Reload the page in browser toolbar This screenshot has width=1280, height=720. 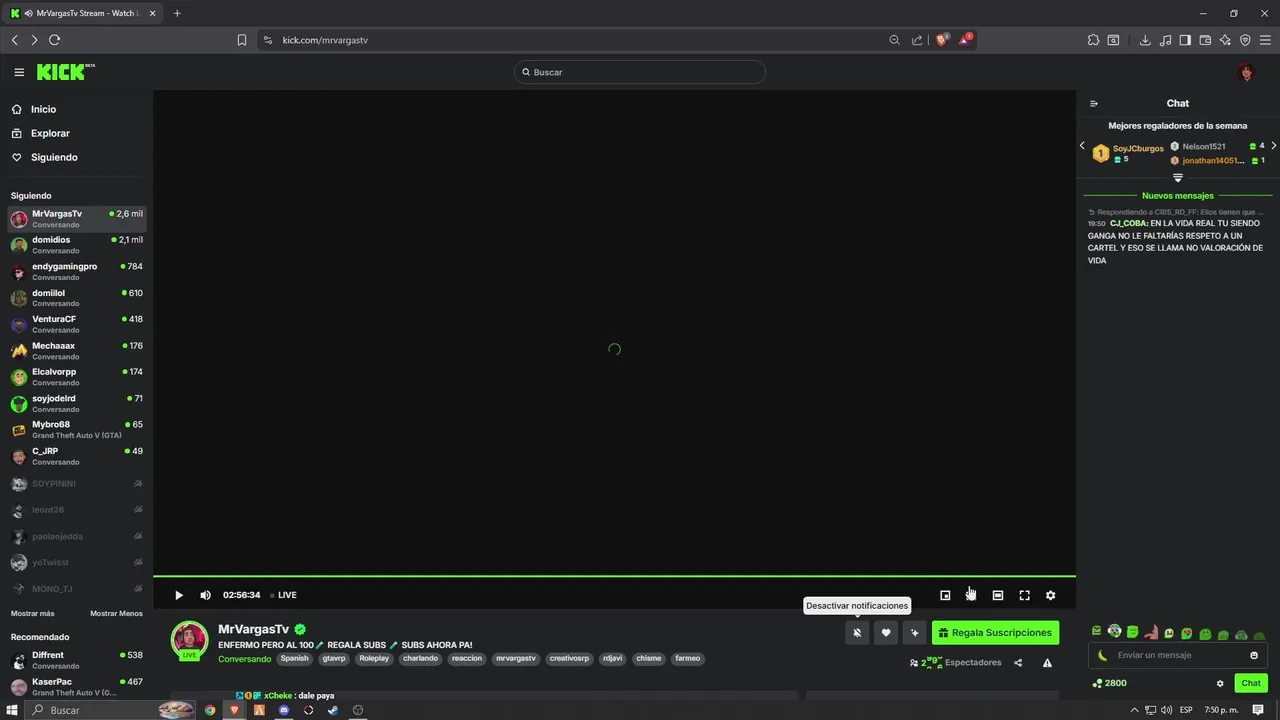click(x=54, y=40)
